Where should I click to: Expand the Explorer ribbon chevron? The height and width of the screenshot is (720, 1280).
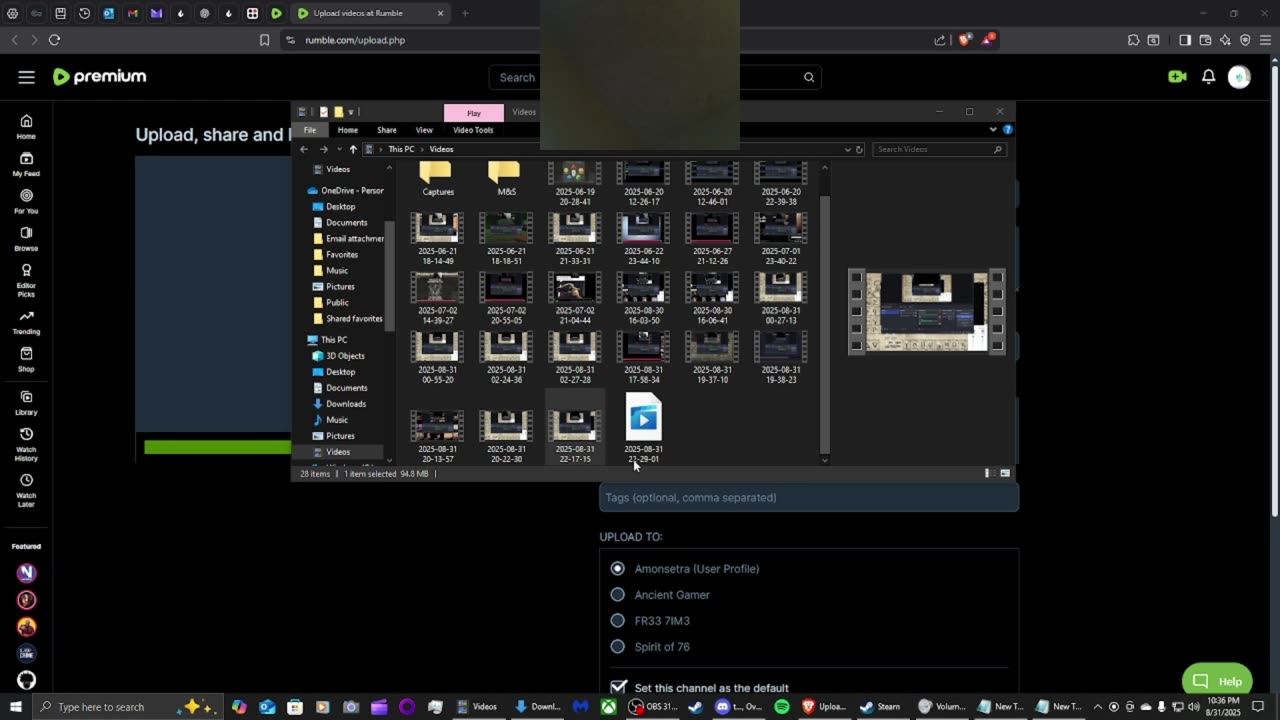[993, 129]
